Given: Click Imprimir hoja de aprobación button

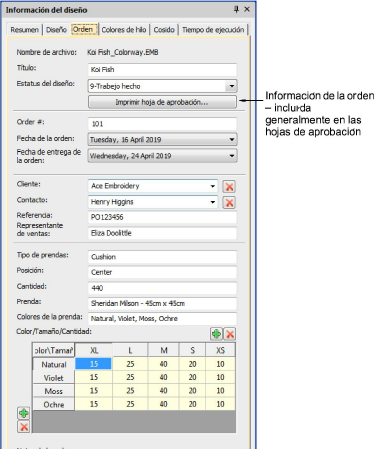Looking at the screenshot, I should point(162,102).
